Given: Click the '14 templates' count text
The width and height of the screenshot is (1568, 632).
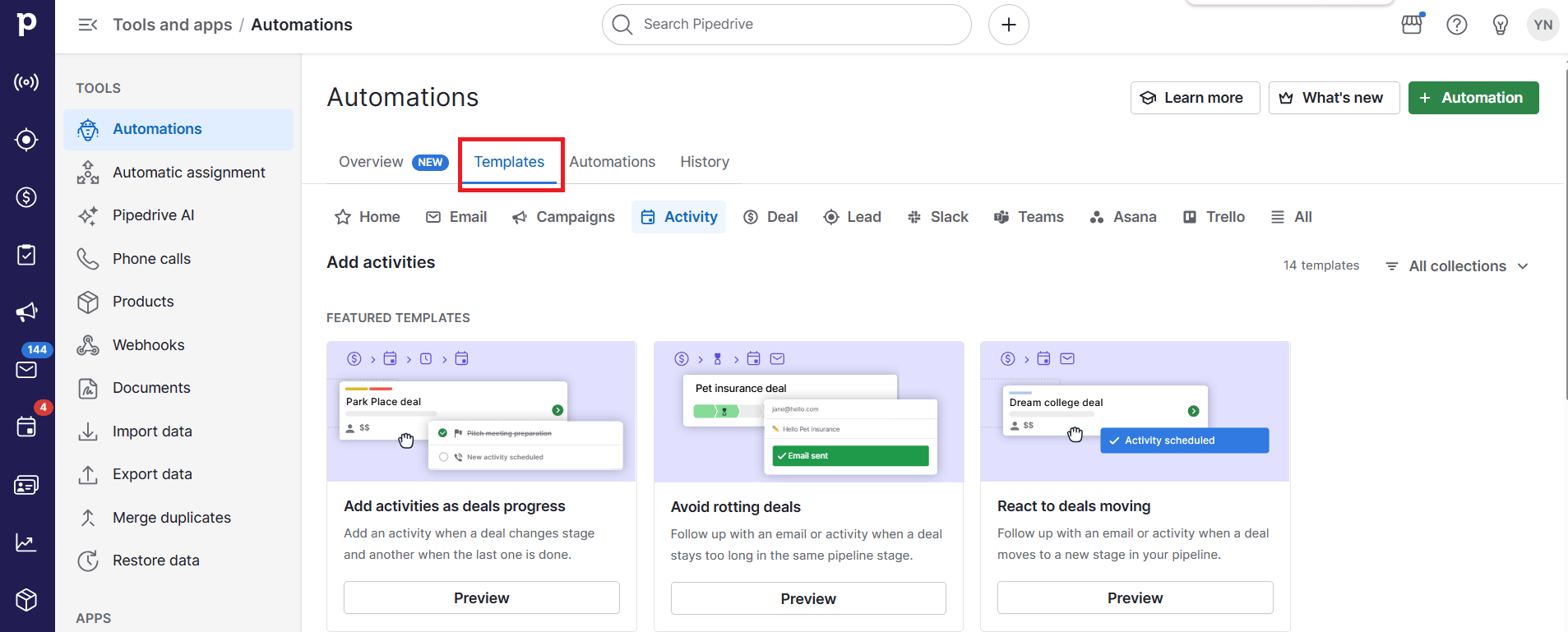Looking at the screenshot, I should pyautogui.click(x=1321, y=265).
